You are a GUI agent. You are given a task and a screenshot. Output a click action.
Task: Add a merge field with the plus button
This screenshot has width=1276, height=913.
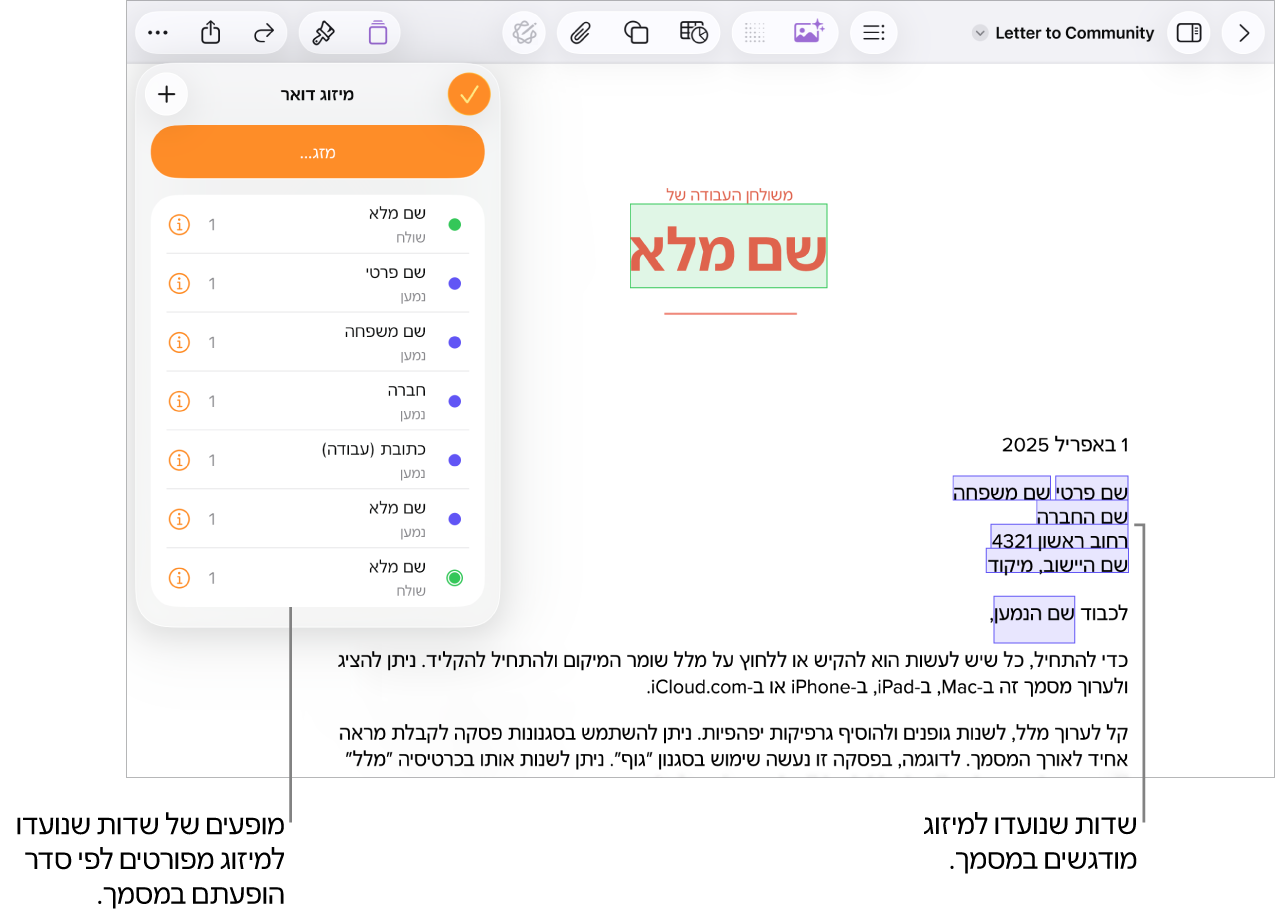pos(166,95)
